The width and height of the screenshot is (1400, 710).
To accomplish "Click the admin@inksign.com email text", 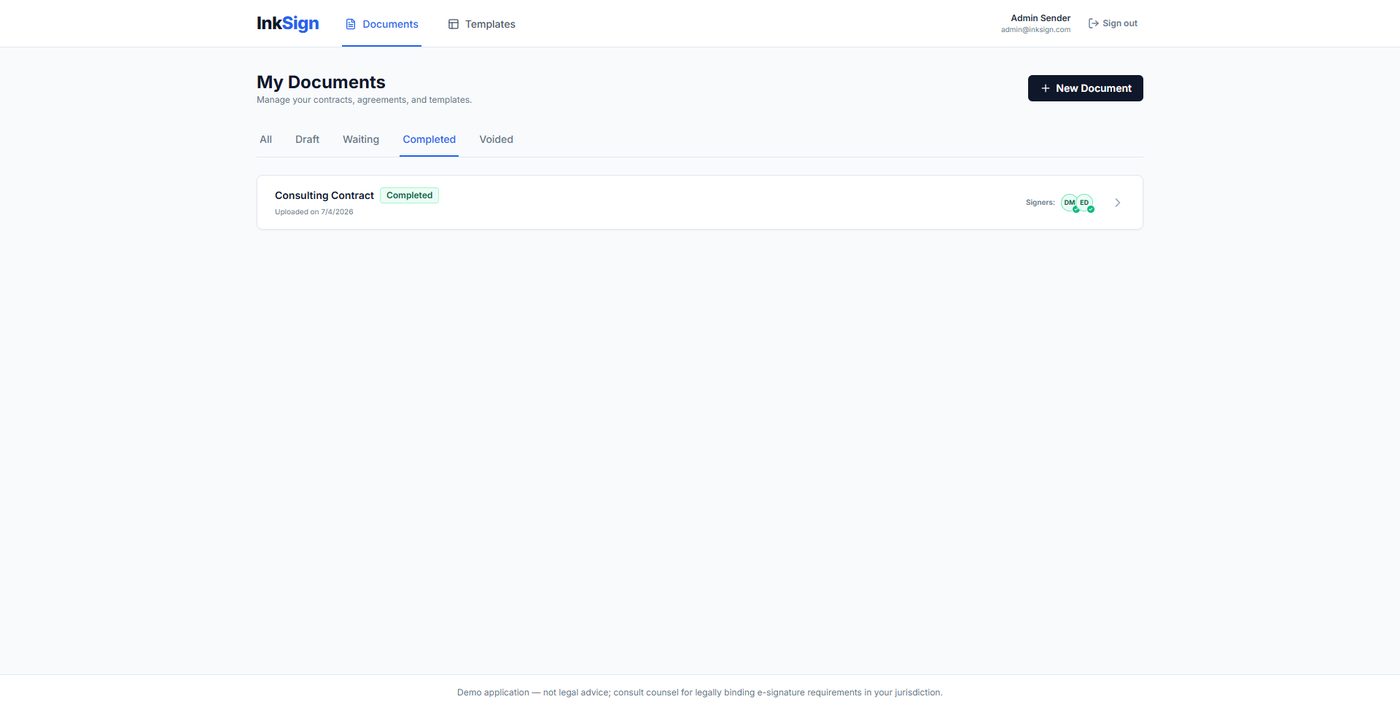I will click(x=1035, y=30).
